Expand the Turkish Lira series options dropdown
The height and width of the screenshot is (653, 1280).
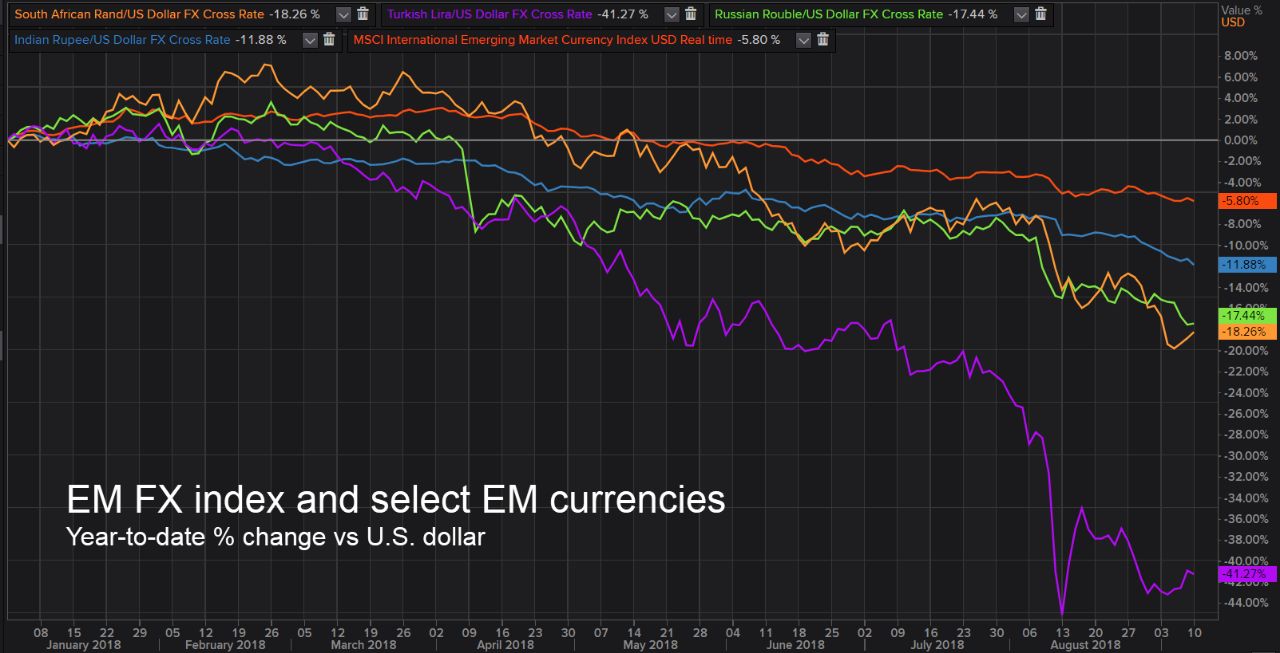click(671, 15)
